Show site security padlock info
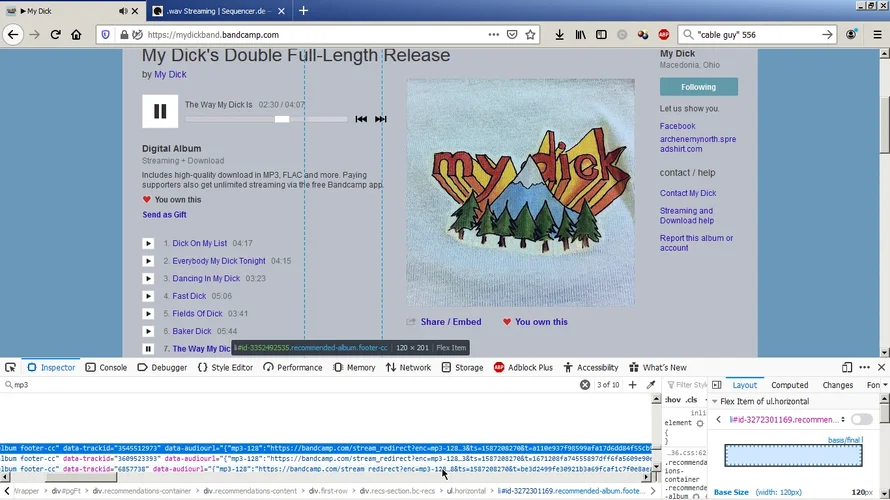Viewport: 890px width, 500px height. point(124,35)
